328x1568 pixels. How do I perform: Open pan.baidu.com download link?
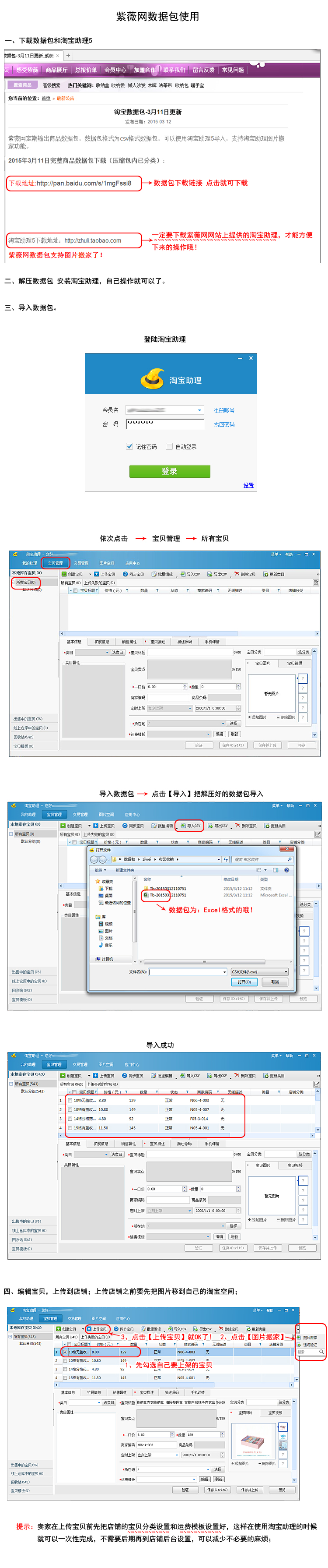point(84,183)
